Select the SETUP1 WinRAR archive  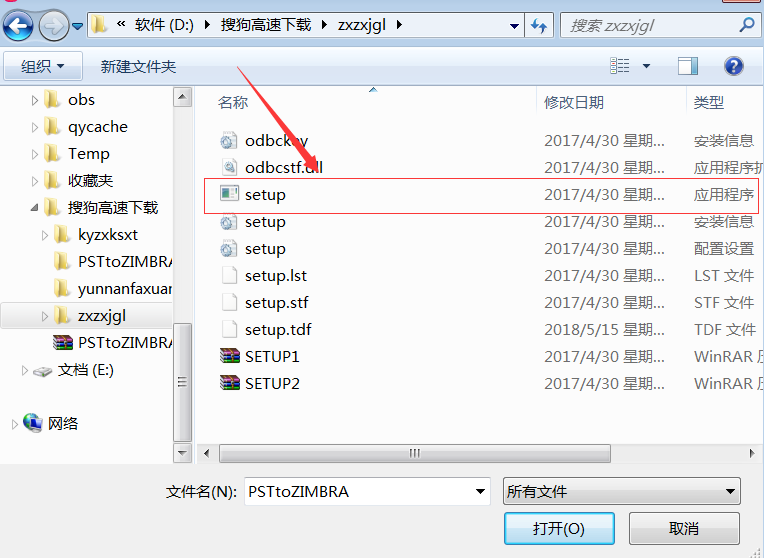click(x=259, y=357)
